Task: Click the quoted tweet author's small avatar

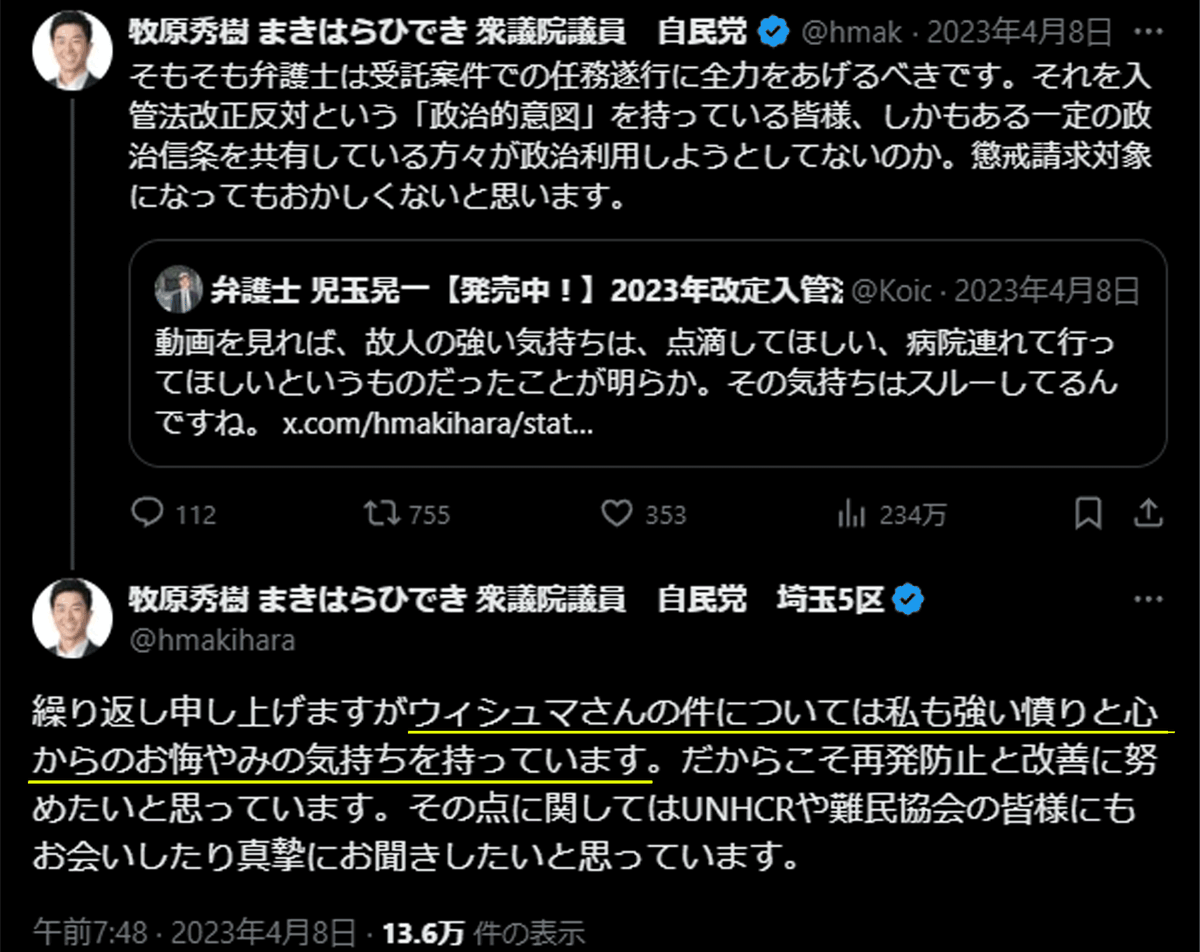Action: (x=179, y=290)
